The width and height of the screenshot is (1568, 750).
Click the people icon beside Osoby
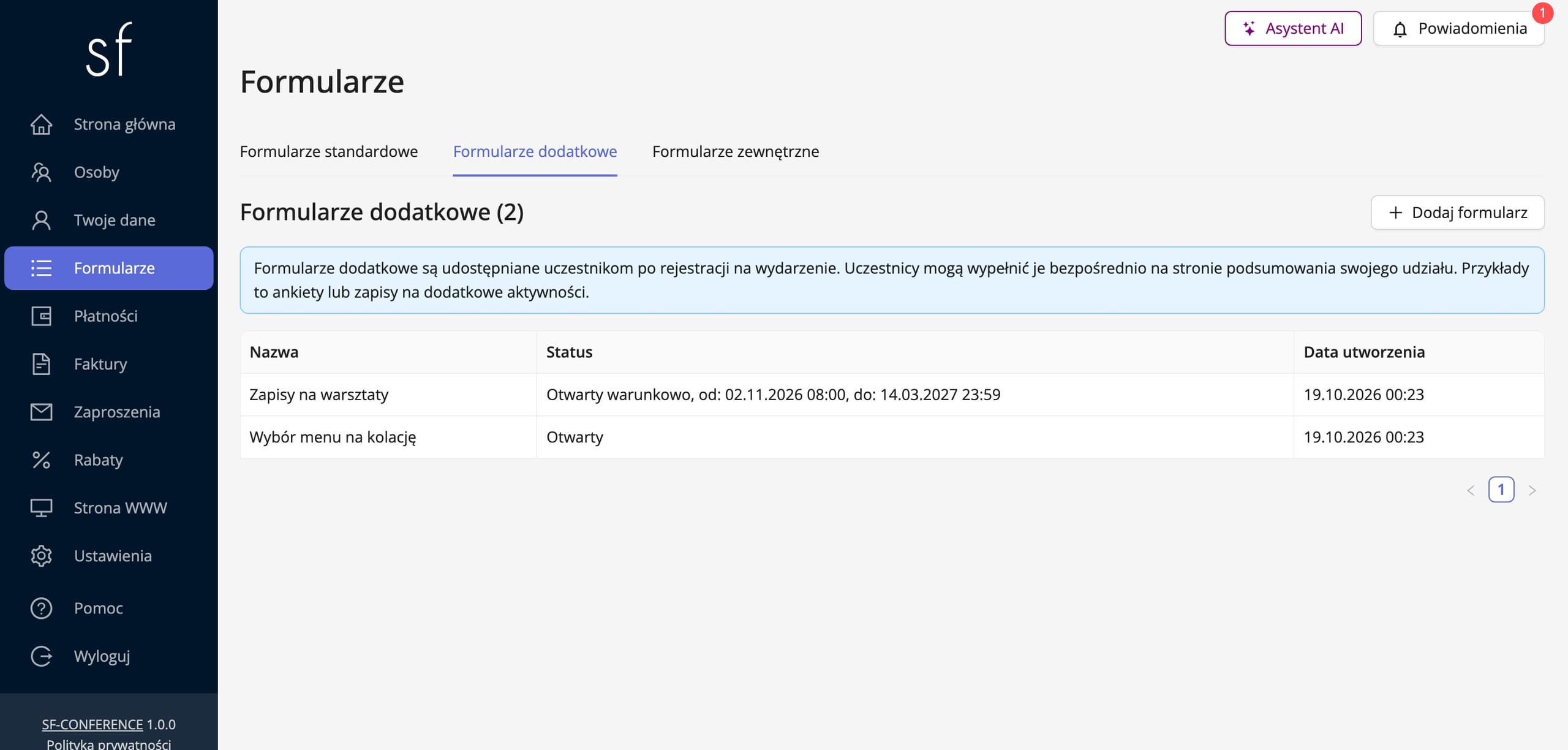click(41, 172)
